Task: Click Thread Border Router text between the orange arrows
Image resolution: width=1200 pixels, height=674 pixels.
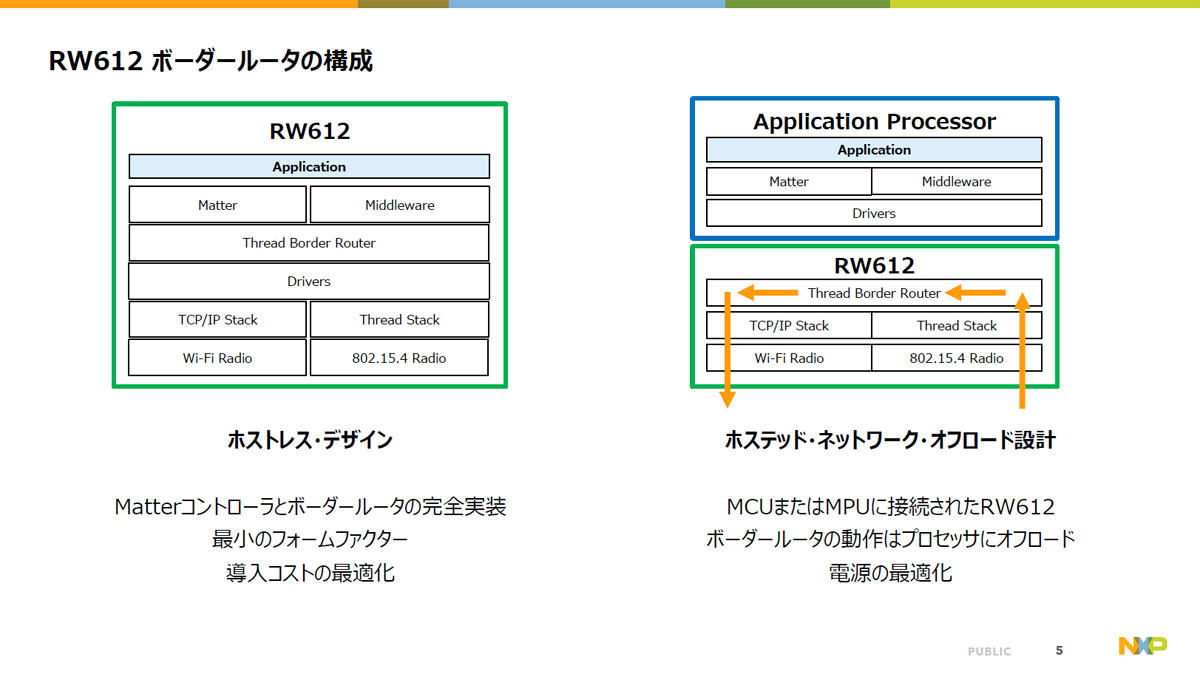Action: tap(874, 293)
